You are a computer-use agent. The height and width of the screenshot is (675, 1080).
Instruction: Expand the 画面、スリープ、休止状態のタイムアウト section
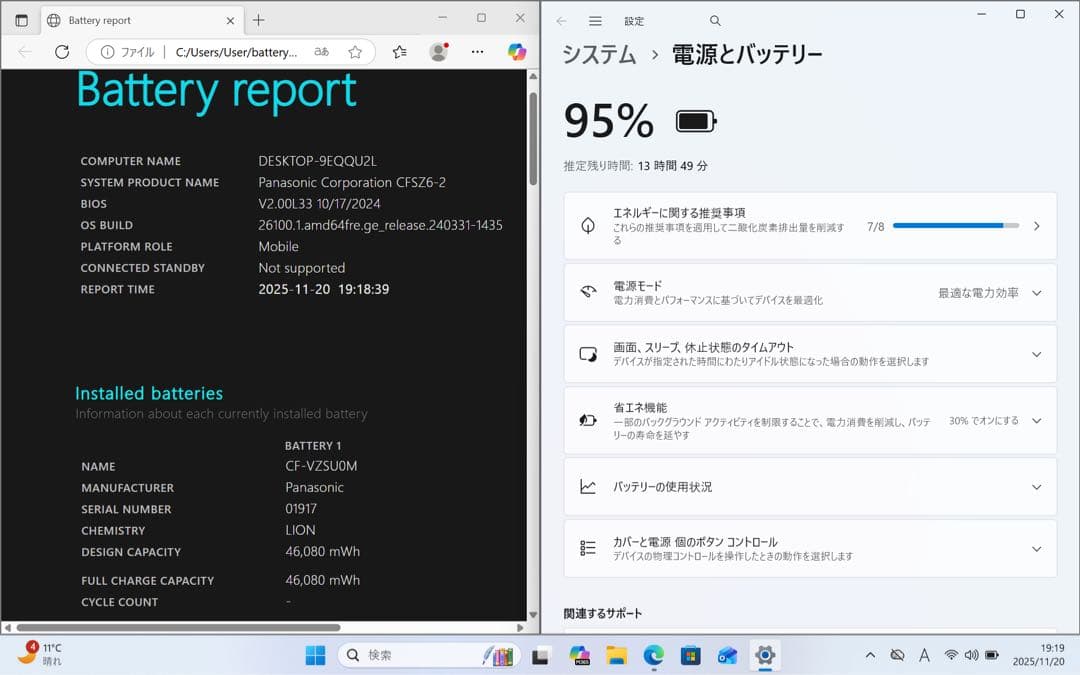pos(1037,353)
